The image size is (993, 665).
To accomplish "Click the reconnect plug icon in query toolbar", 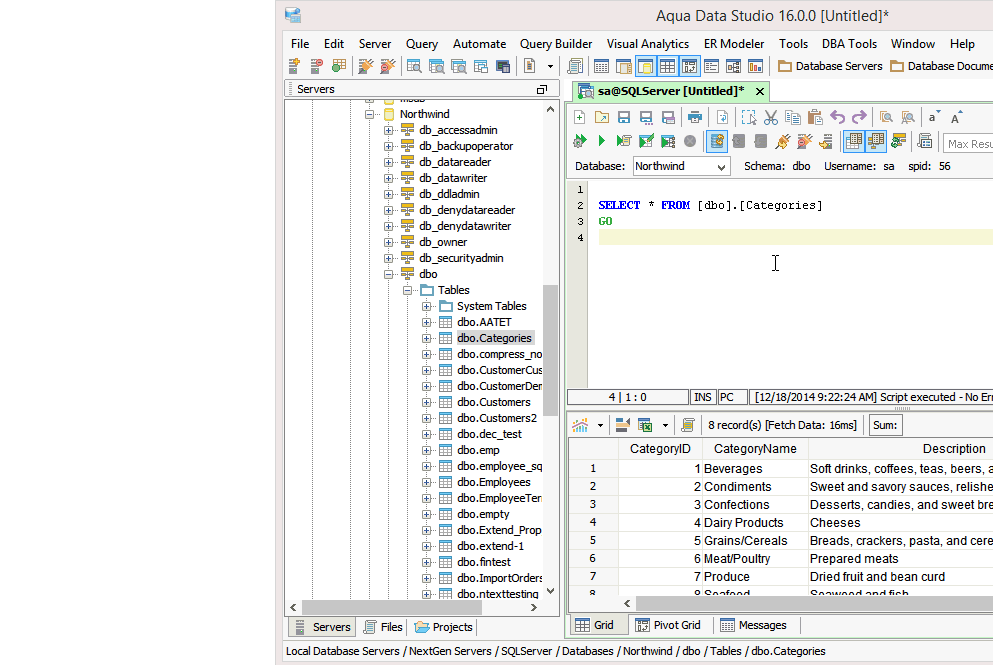I will [783, 141].
